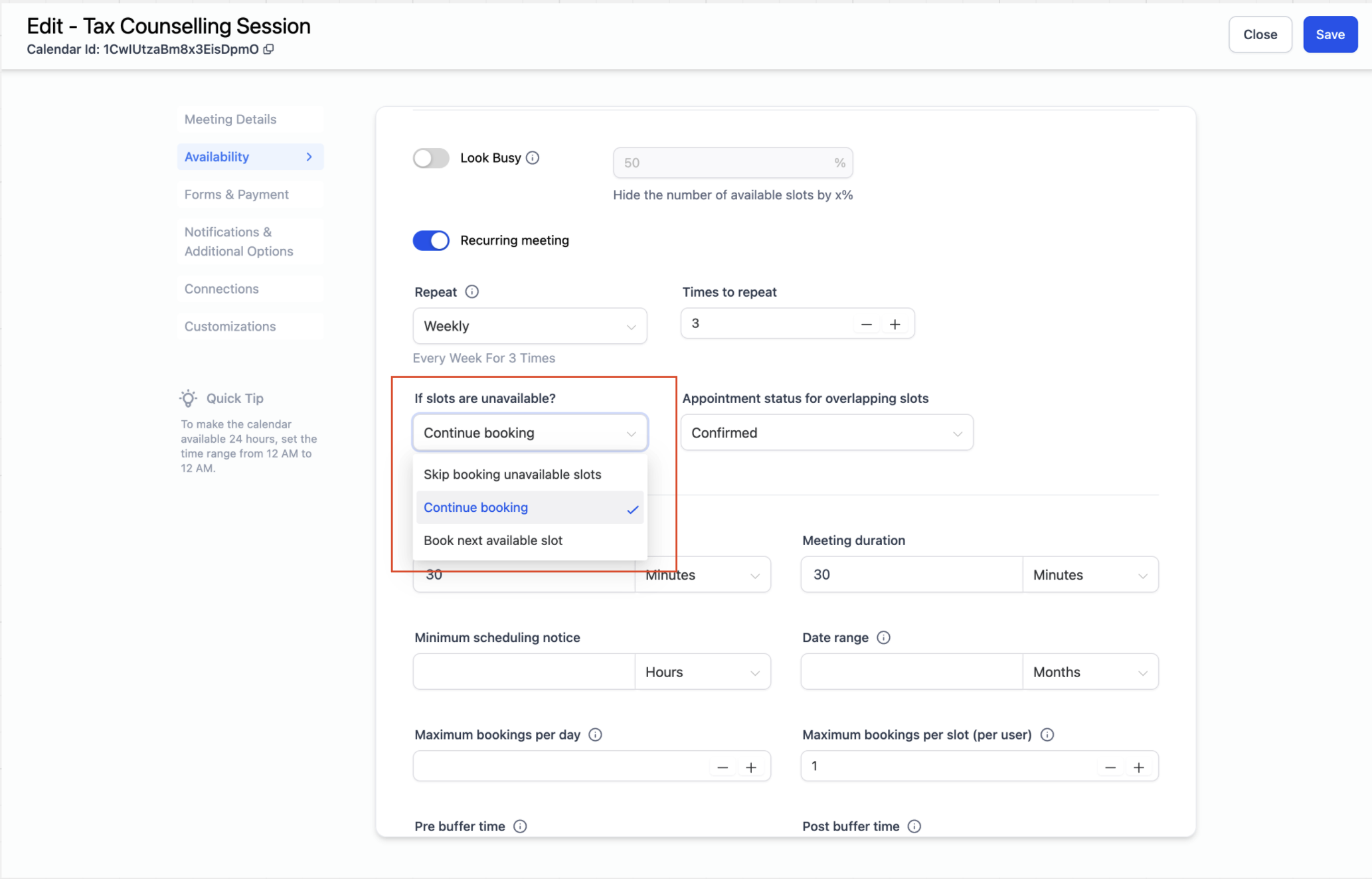Copy the Calendar Id icon
Image resolution: width=1372 pixels, height=879 pixels.
[268, 49]
